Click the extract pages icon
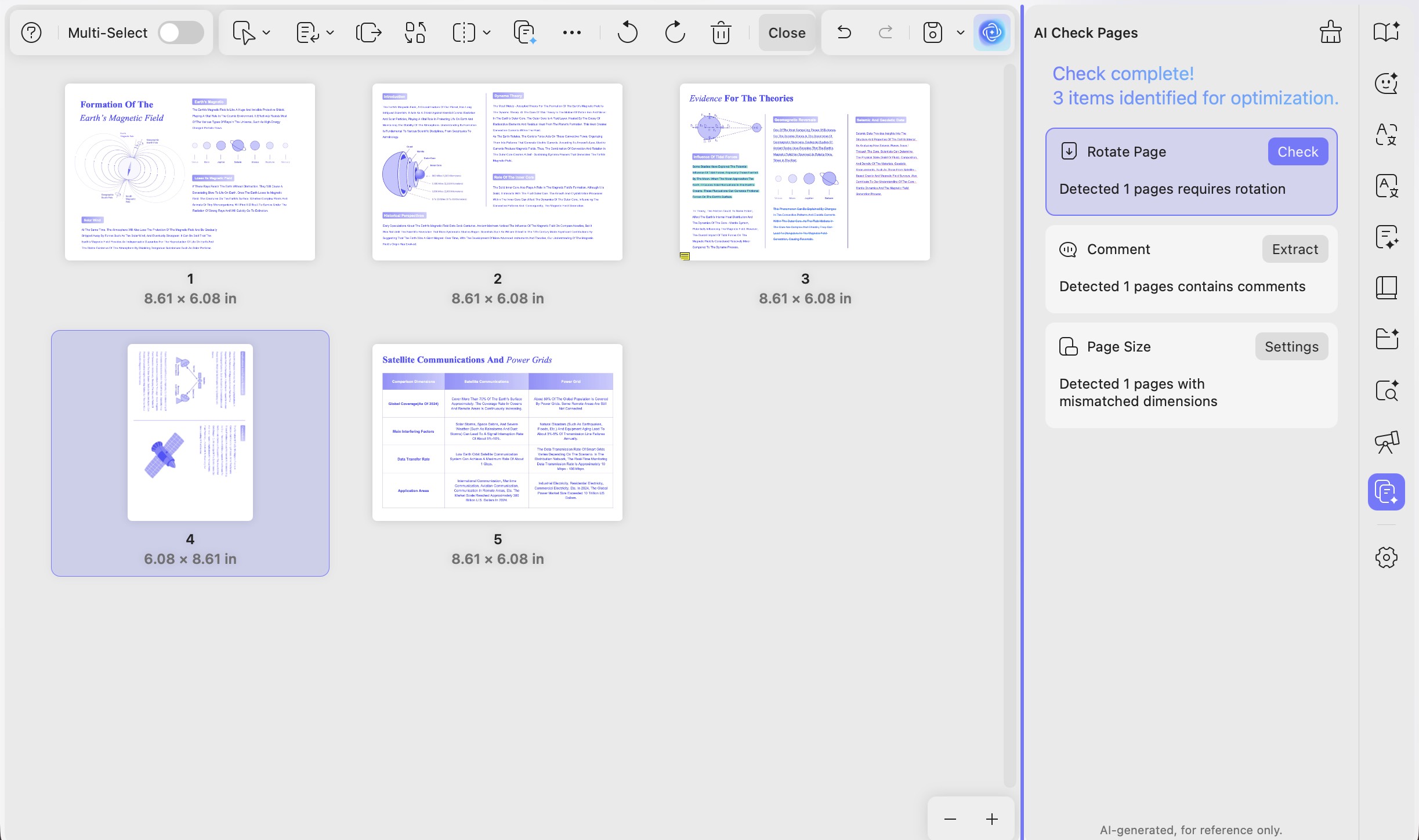The height and width of the screenshot is (840, 1419). (368, 33)
